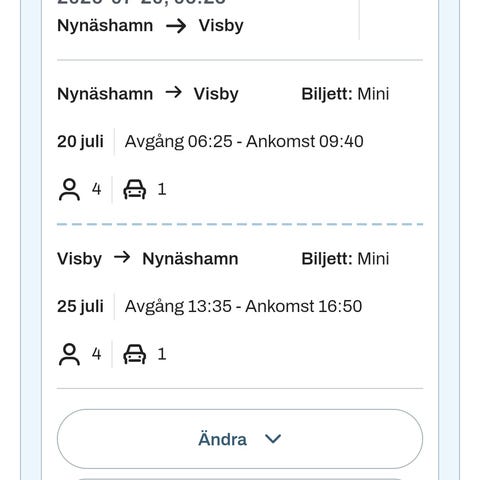480x480 pixels.
Task: Click the large arrow in the top Nynäshamn–Visby header
Action: pyautogui.click(x=176, y=26)
